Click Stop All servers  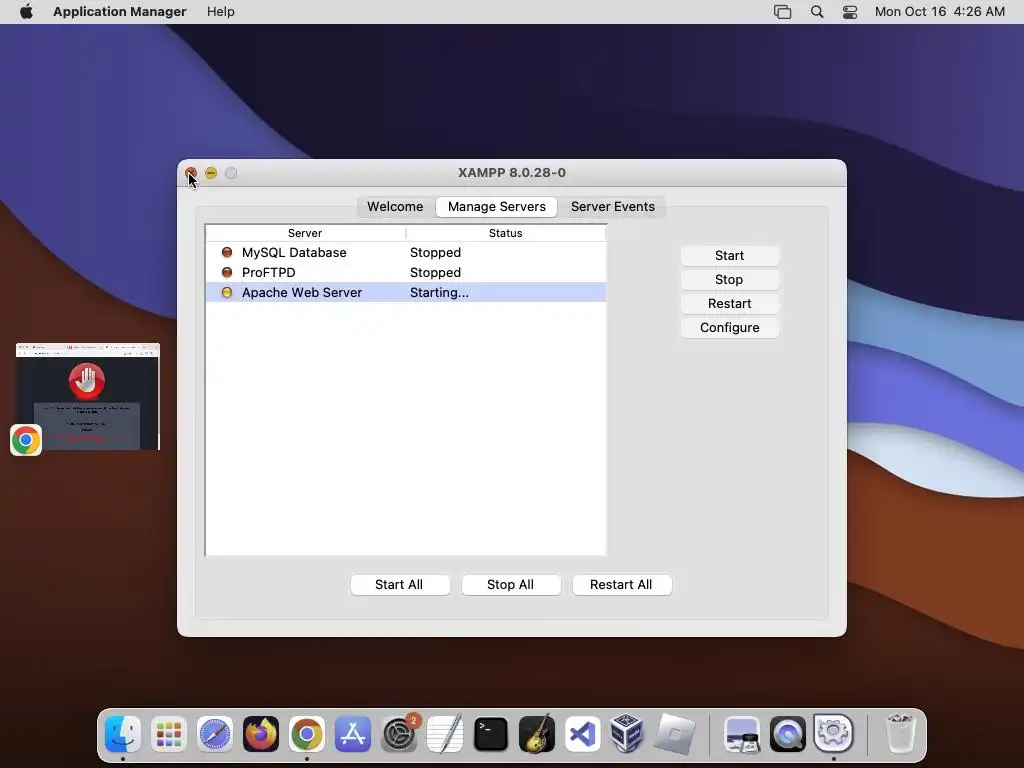pos(511,584)
